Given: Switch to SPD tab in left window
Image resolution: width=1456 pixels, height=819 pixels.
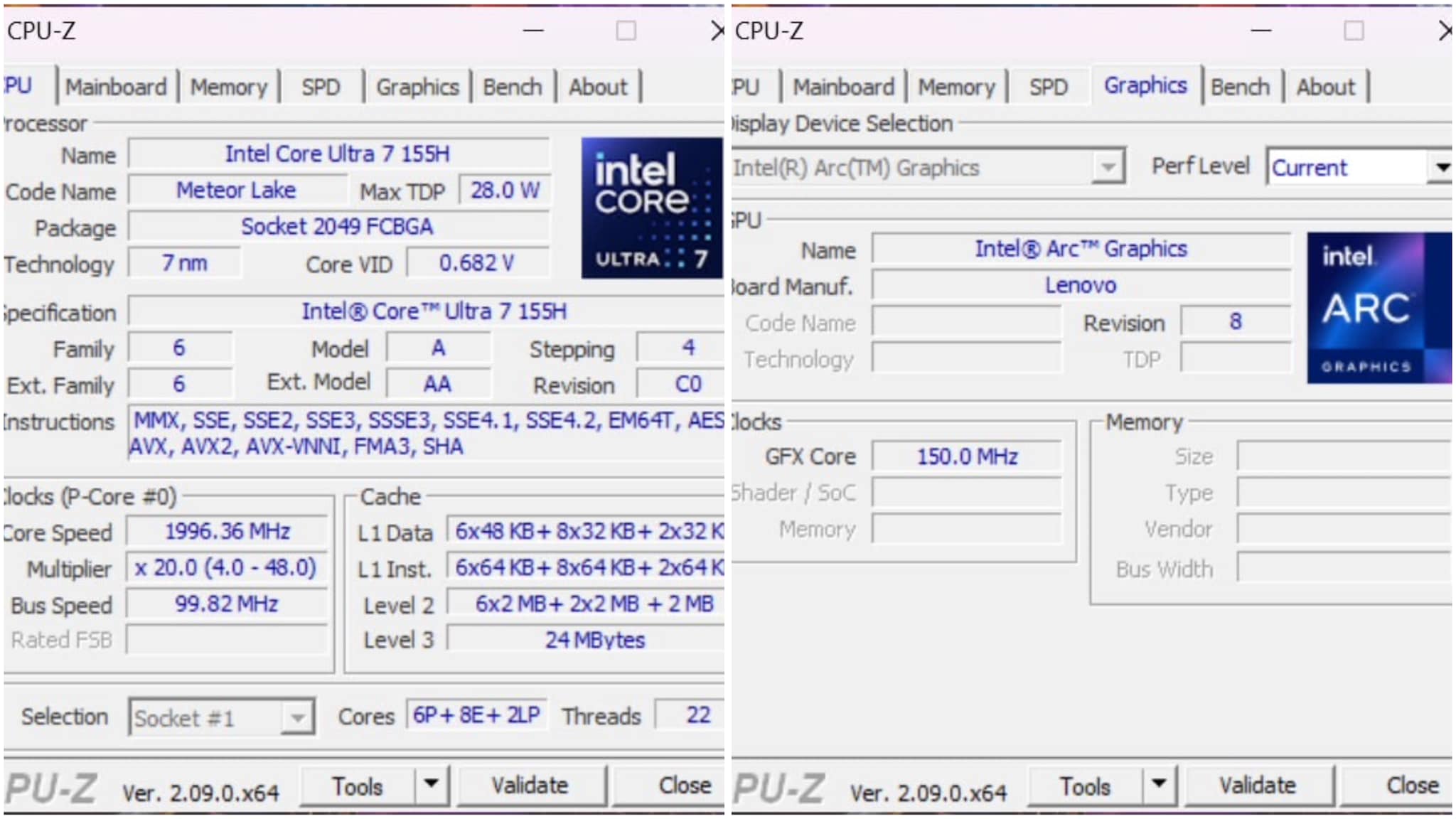Looking at the screenshot, I should point(321,87).
